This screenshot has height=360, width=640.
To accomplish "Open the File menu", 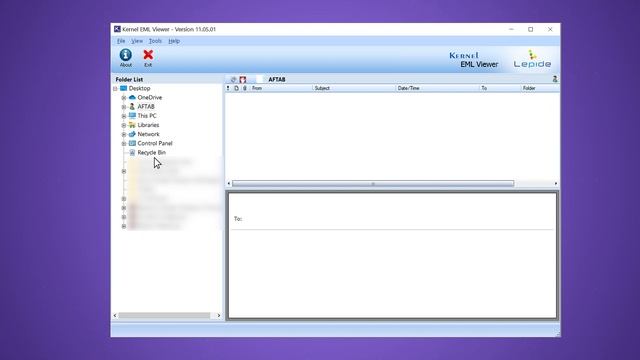I will coord(121,41).
